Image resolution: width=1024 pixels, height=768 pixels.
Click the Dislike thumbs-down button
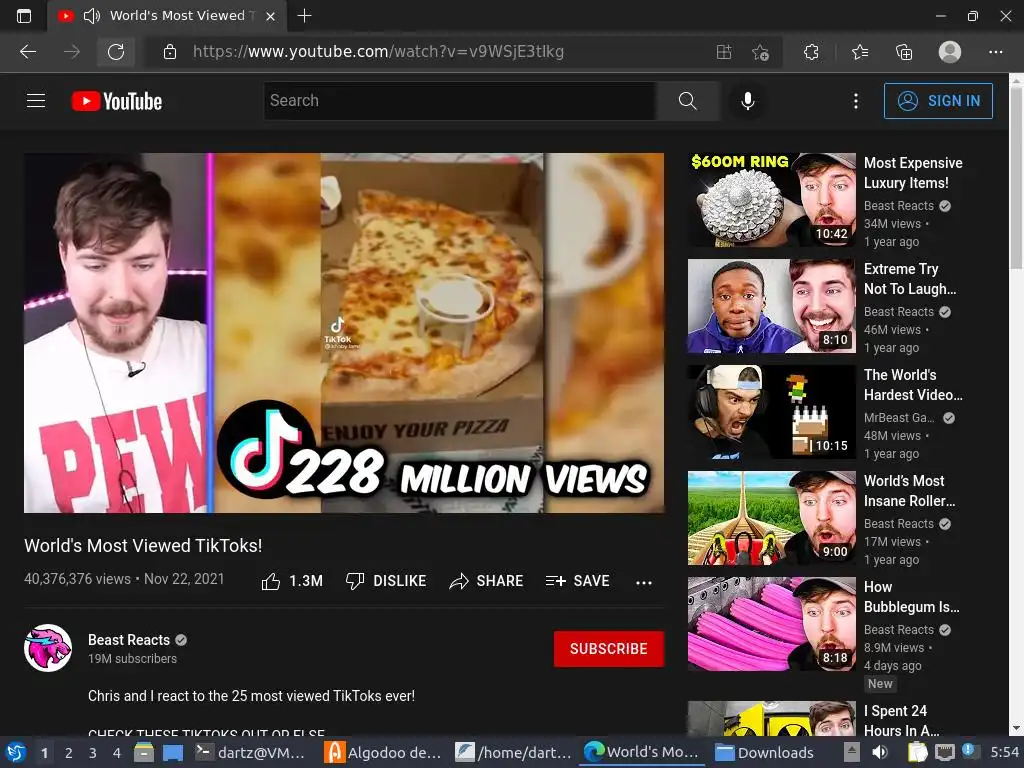pyautogui.click(x=386, y=581)
